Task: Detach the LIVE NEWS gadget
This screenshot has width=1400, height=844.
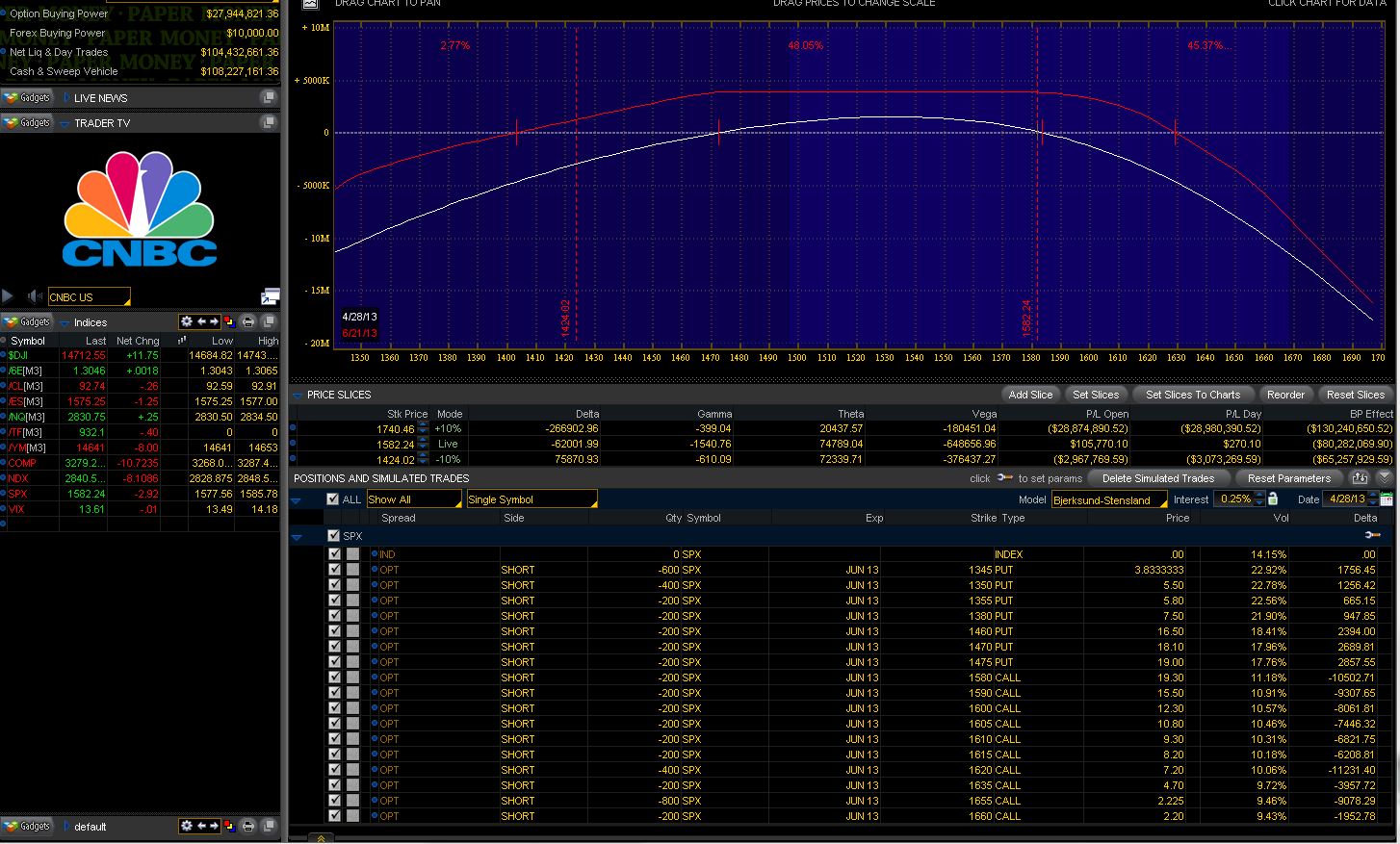Action: point(269,97)
